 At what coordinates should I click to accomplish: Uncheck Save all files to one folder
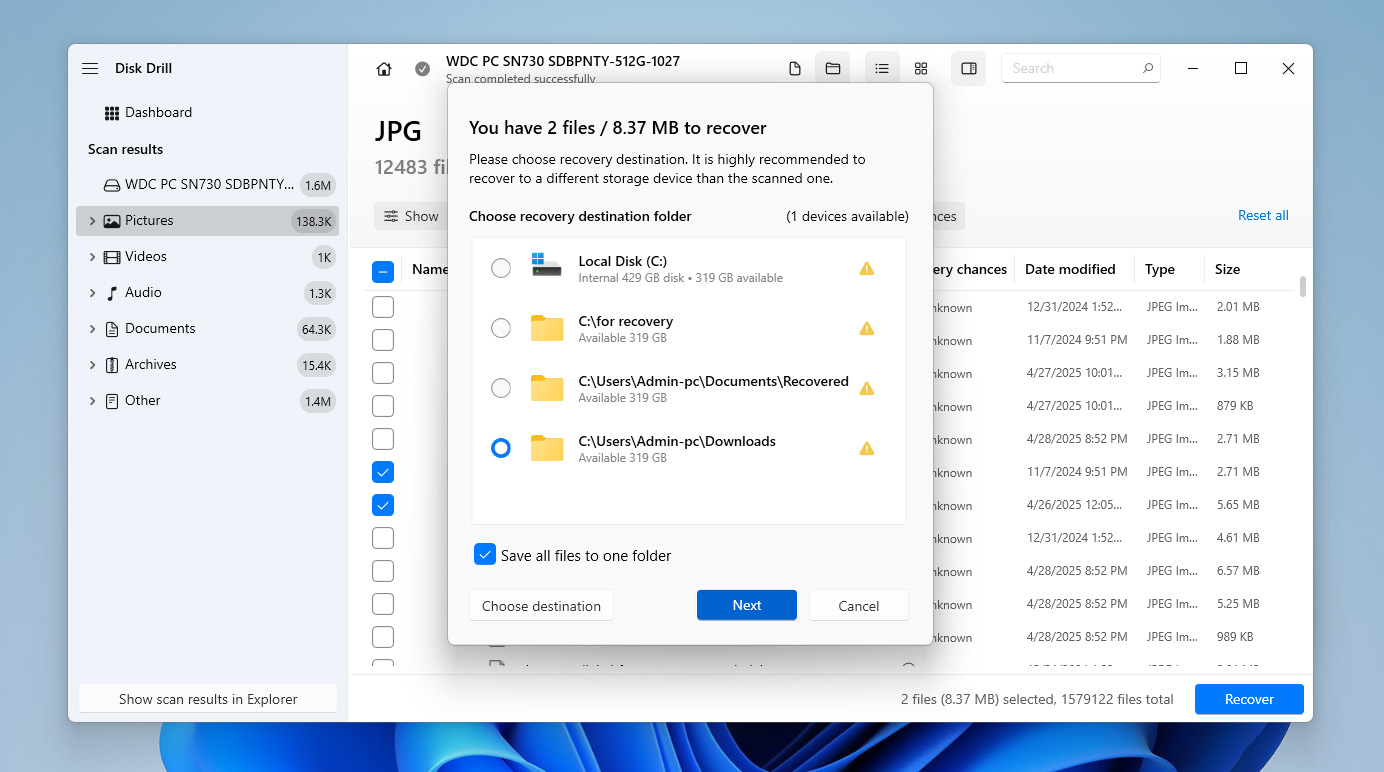[x=485, y=555]
